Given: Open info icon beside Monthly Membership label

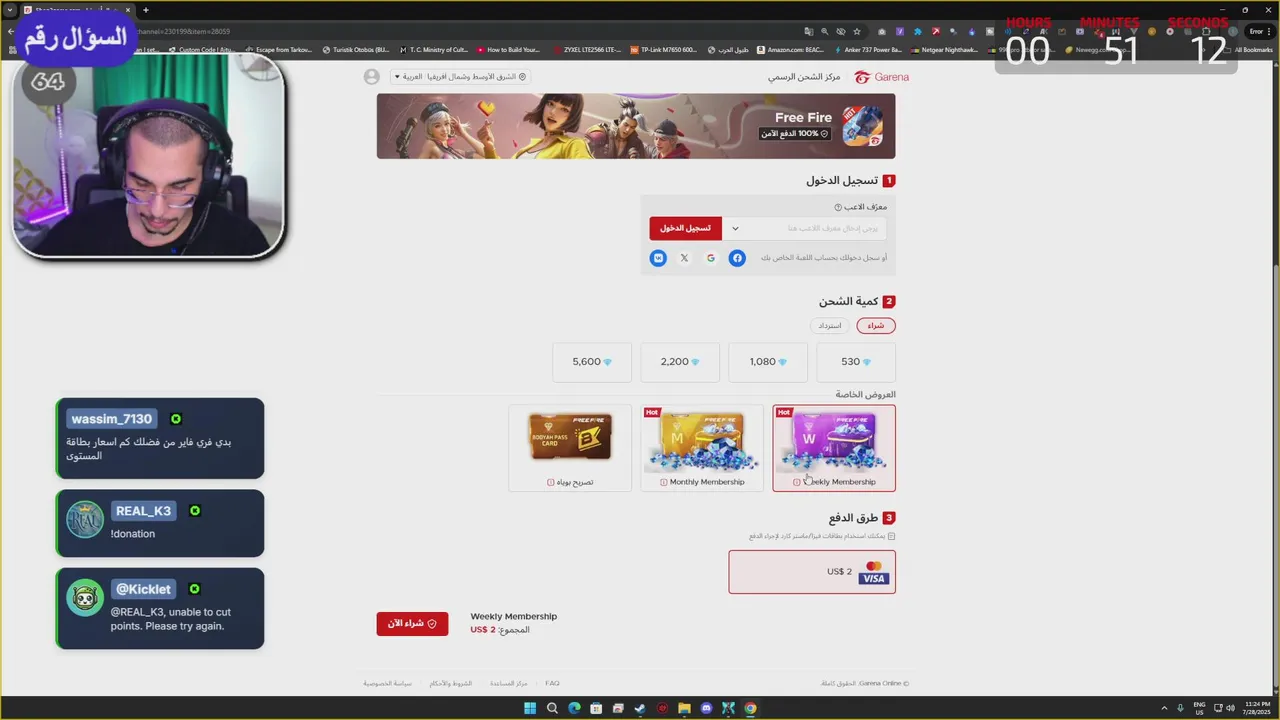Looking at the screenshot, I should pyautogui.click(x=664, y=482).
